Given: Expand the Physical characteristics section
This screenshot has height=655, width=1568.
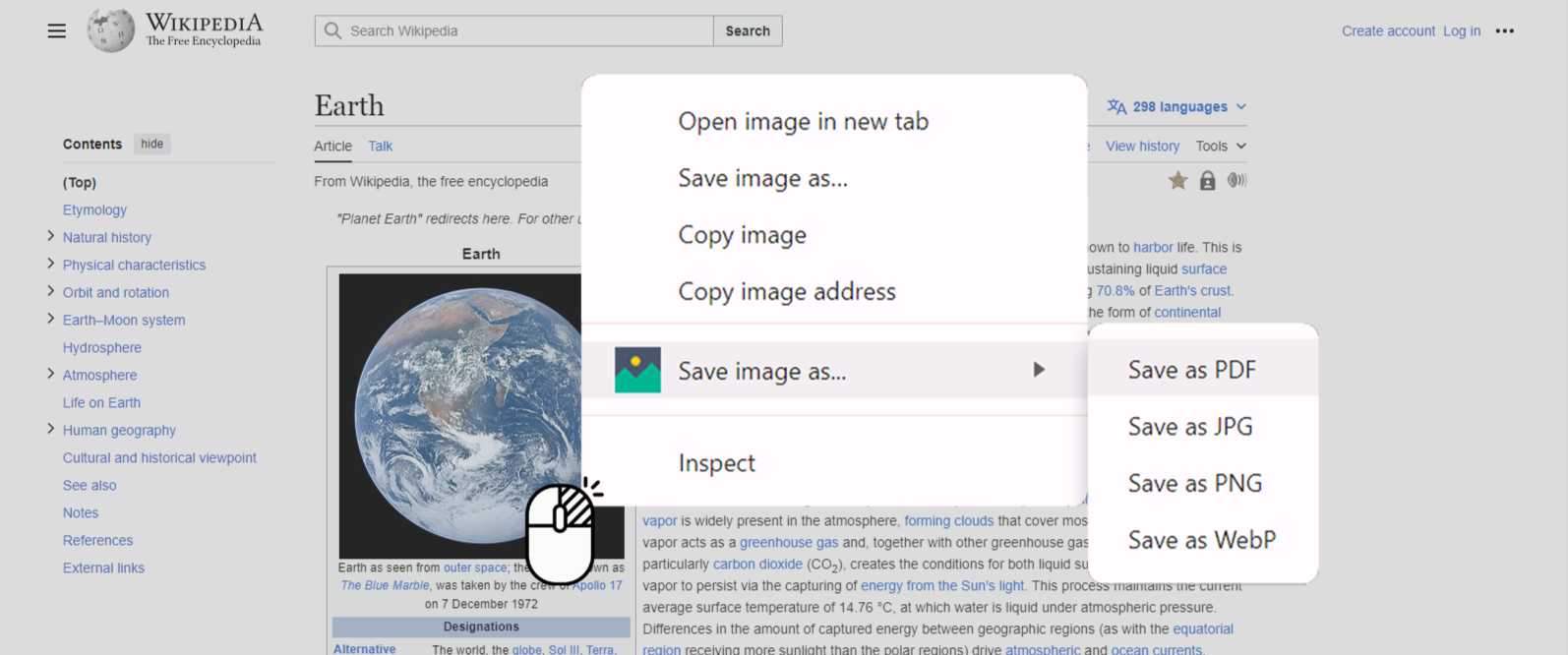Looking at the screenshot, I should (50, 264).
